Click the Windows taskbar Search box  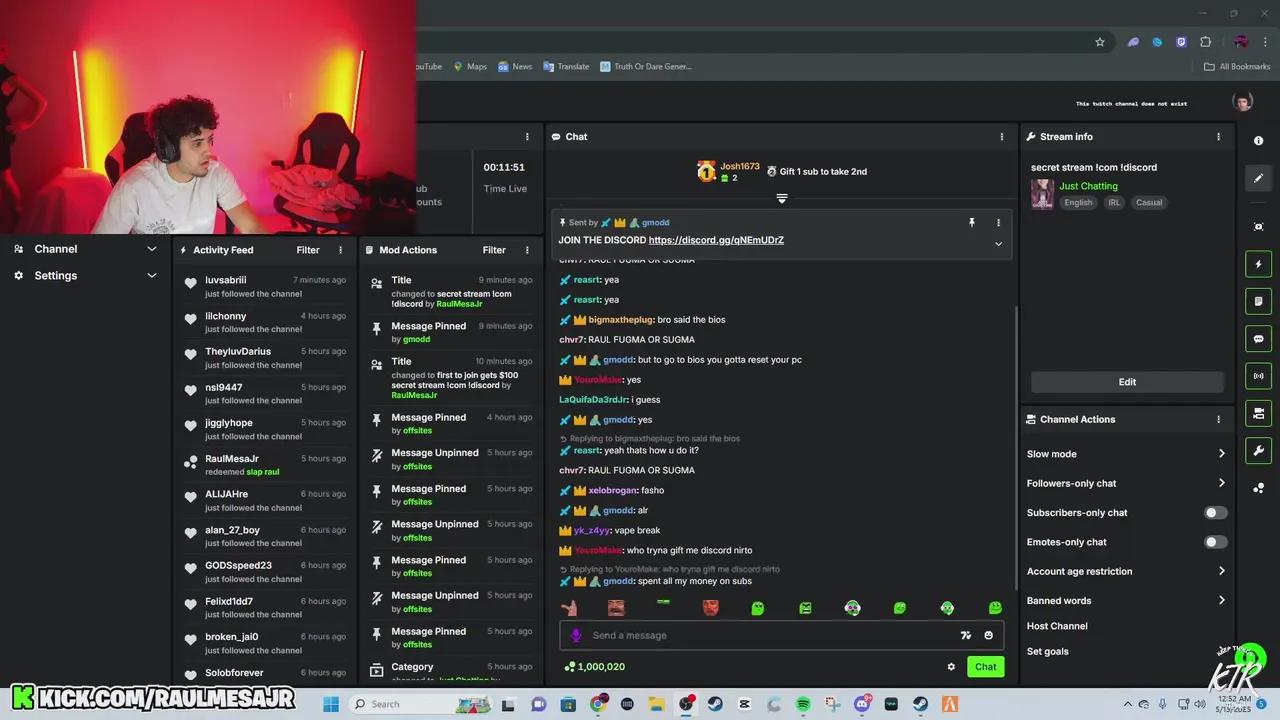tap(420, 704)
